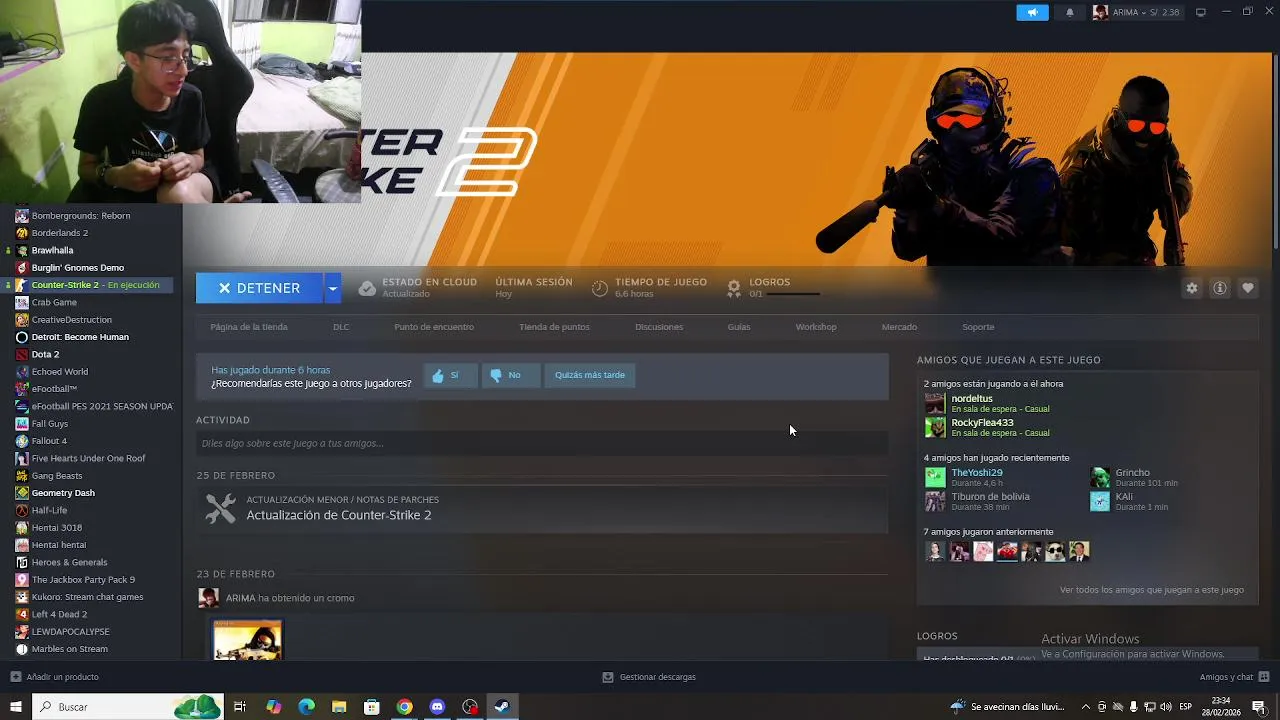Open friend Grincho profile
Image resolution: width=1280 pixels, height=720 pixels.
tap(1133, 472)
